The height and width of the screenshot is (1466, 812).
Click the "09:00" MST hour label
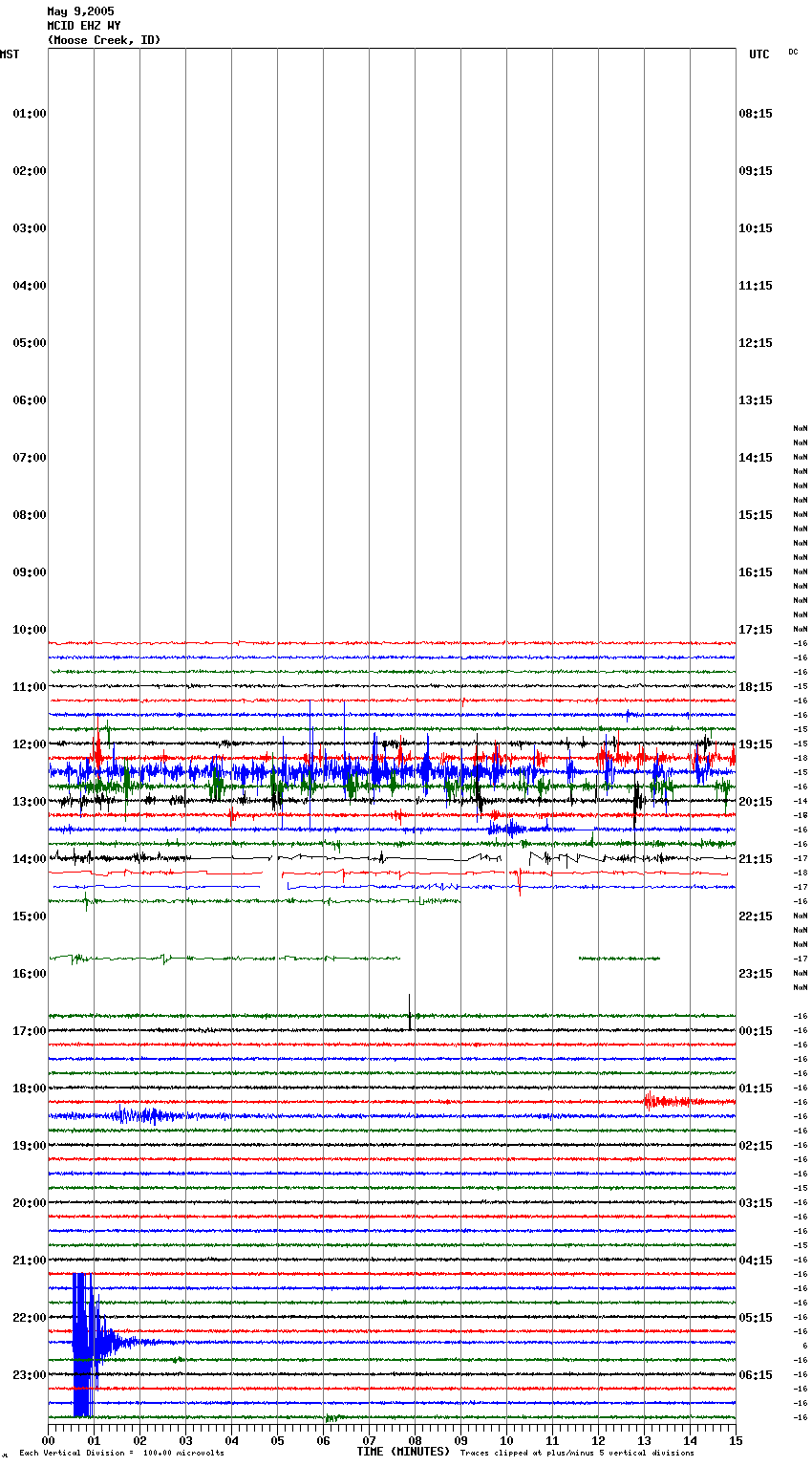(29, 572)
